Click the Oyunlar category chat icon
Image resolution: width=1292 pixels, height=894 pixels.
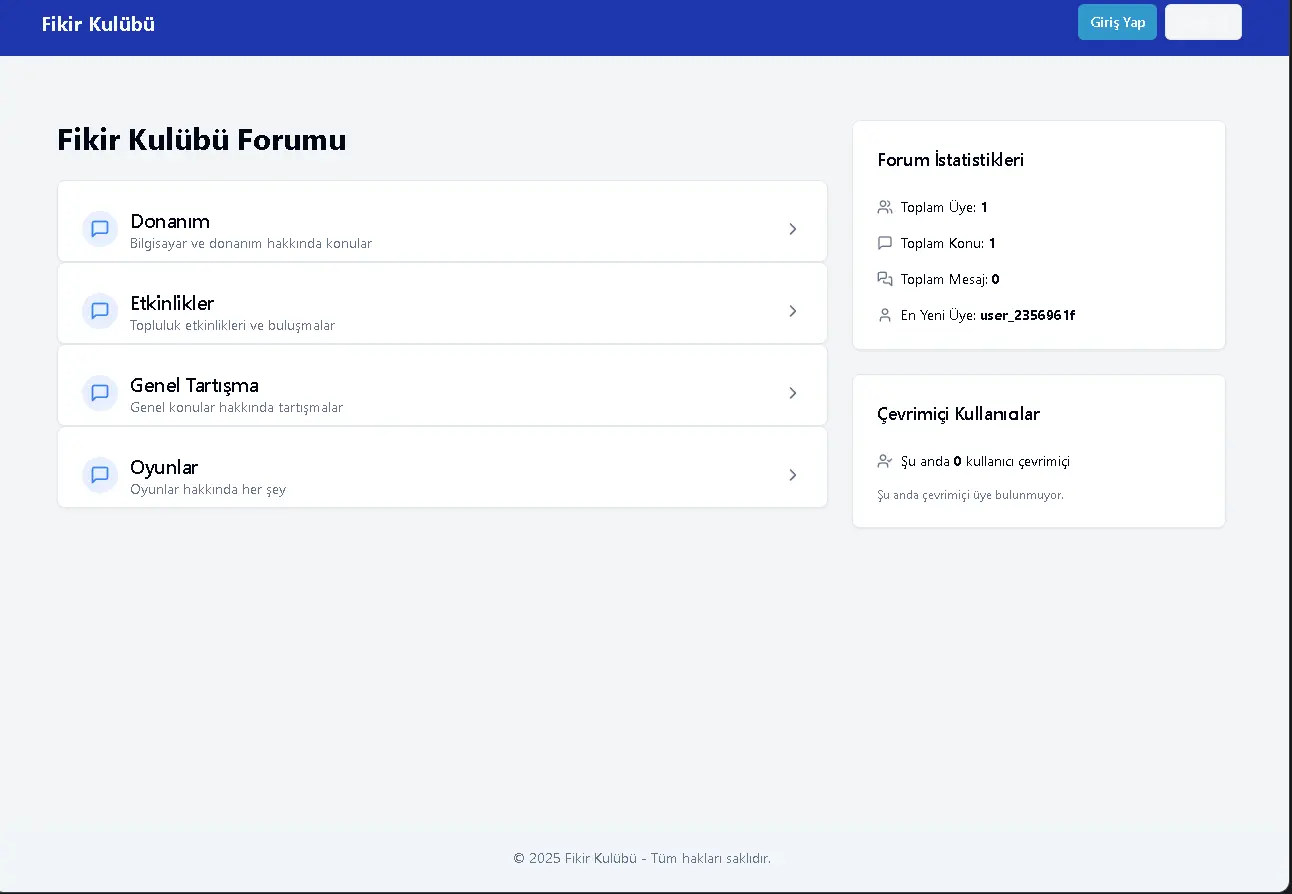(x=100, y=475)
